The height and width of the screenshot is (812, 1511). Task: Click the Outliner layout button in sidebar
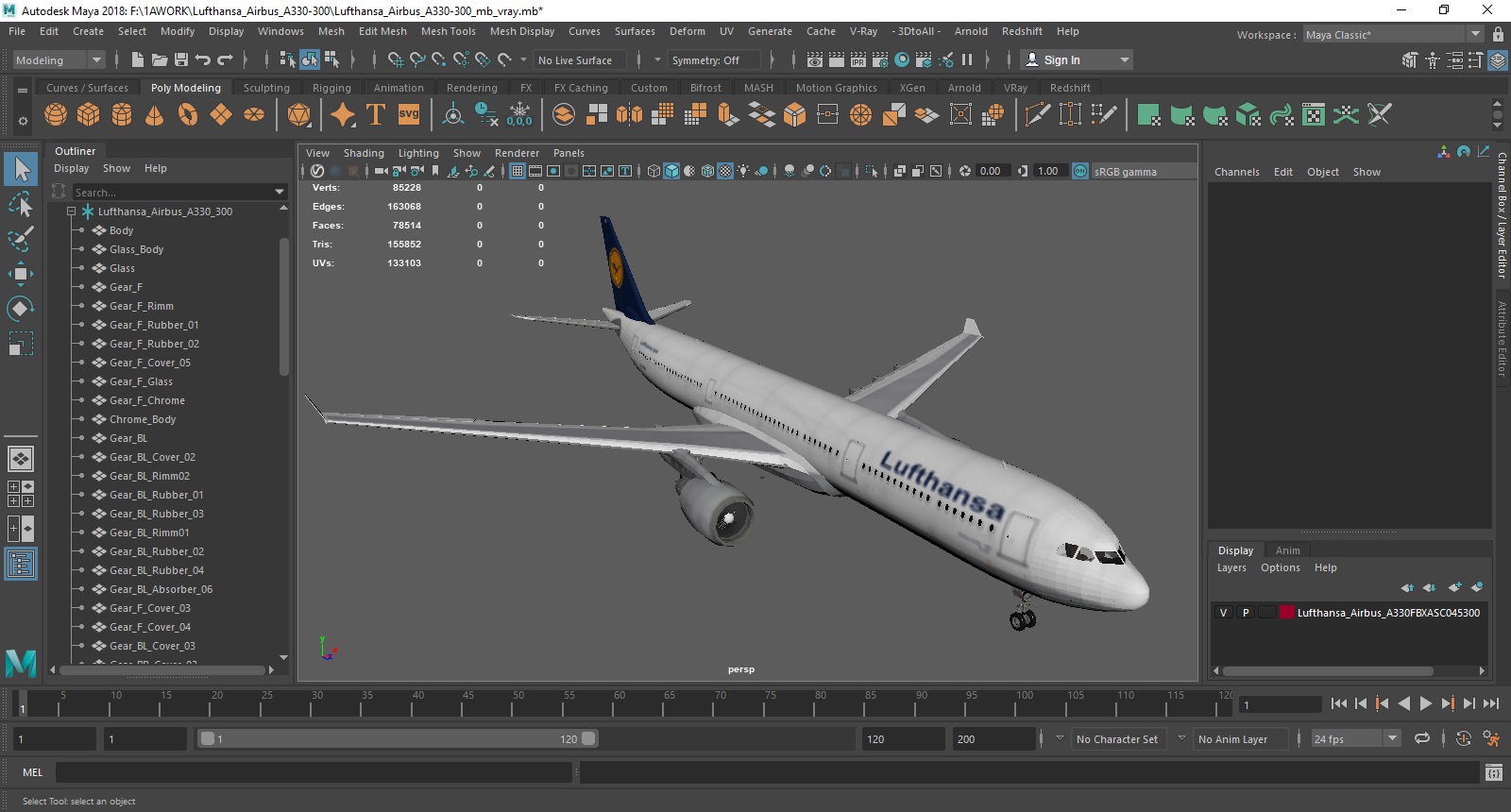pos(21,565)
